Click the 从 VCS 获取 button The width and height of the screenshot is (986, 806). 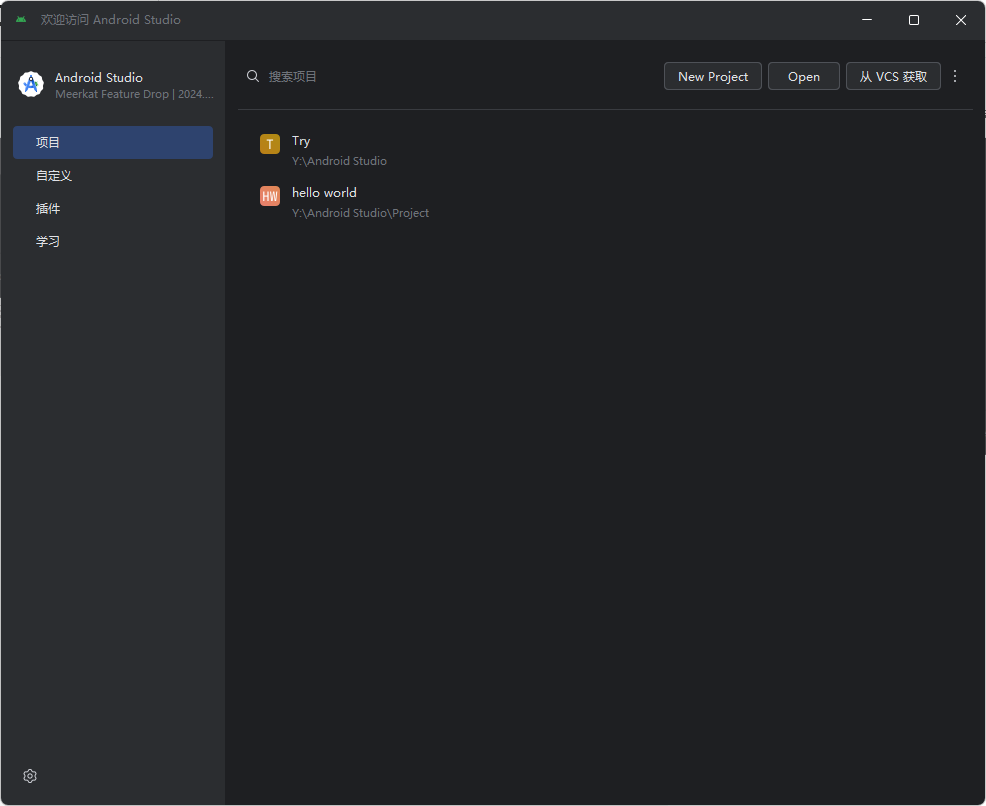(x=893, y=76)
